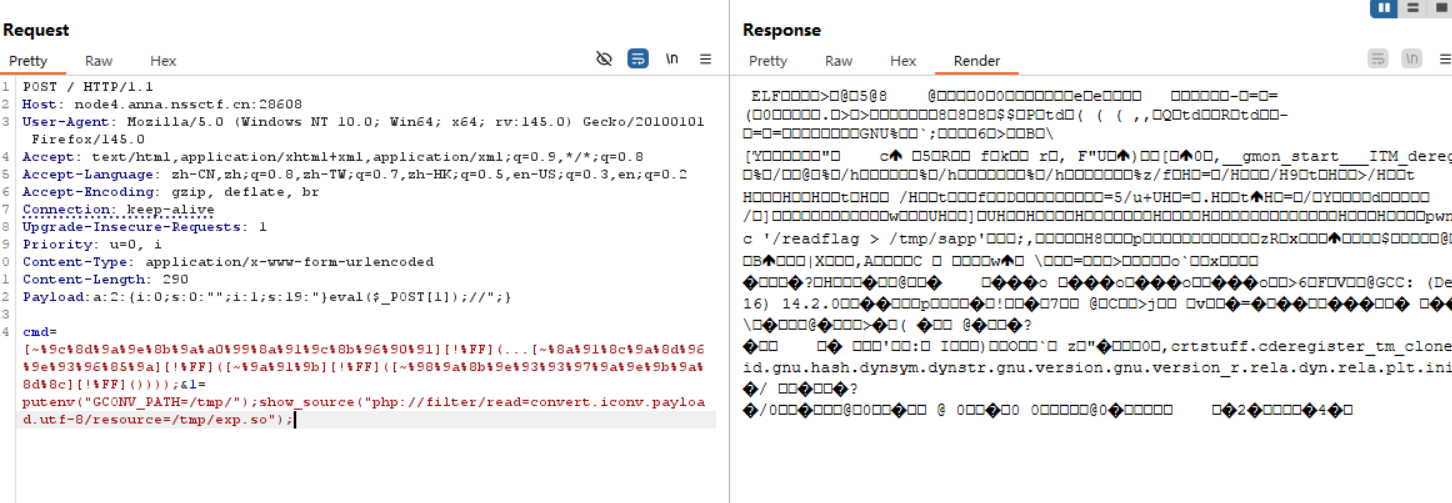Viewport: 1452px width, 503px height.
Task: Click the Payload header with eval($_POST[1])
Action: [267, 297]
